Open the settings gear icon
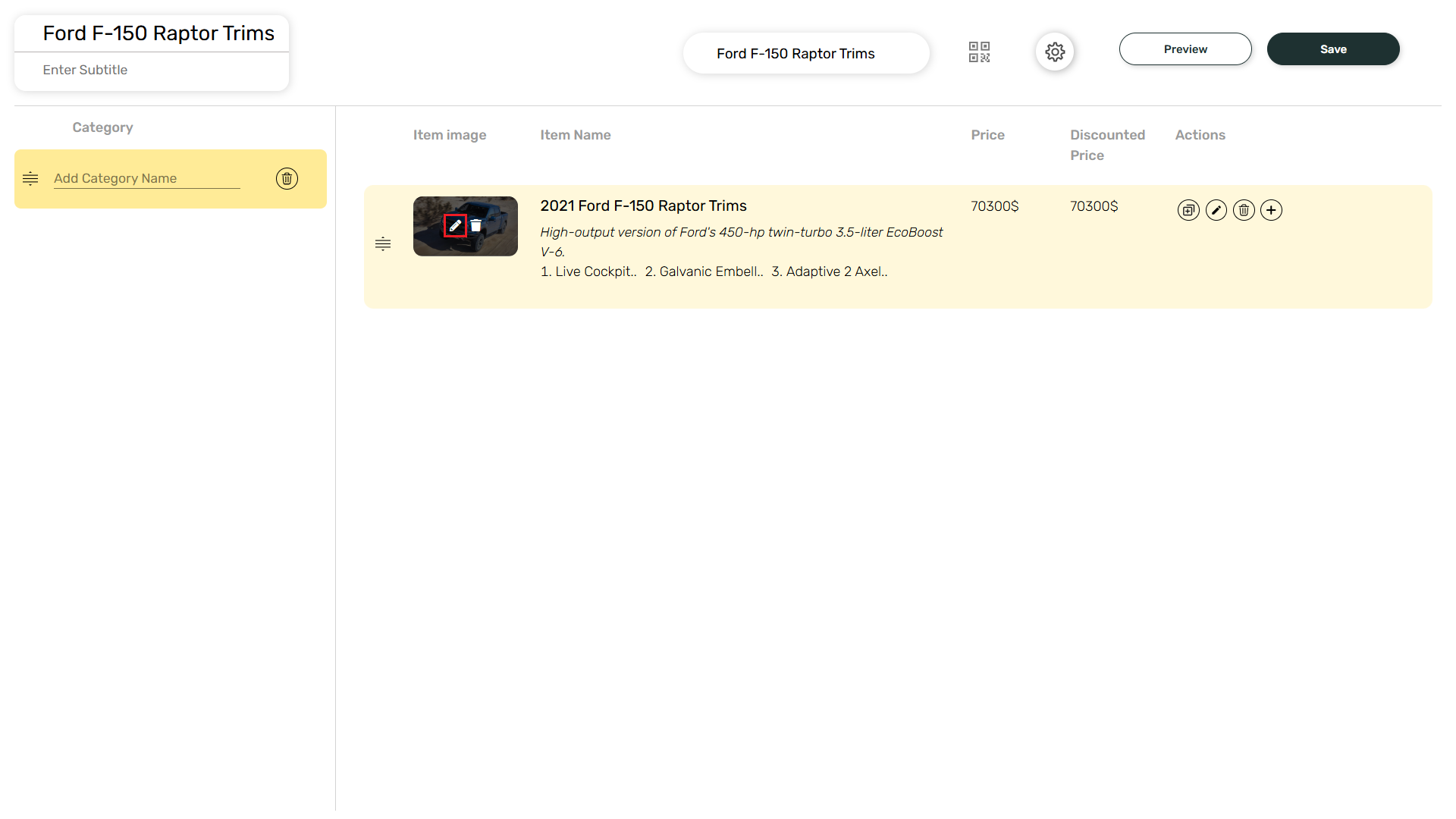Viewport: 1456px width, 819px height. click(1055, 52)
